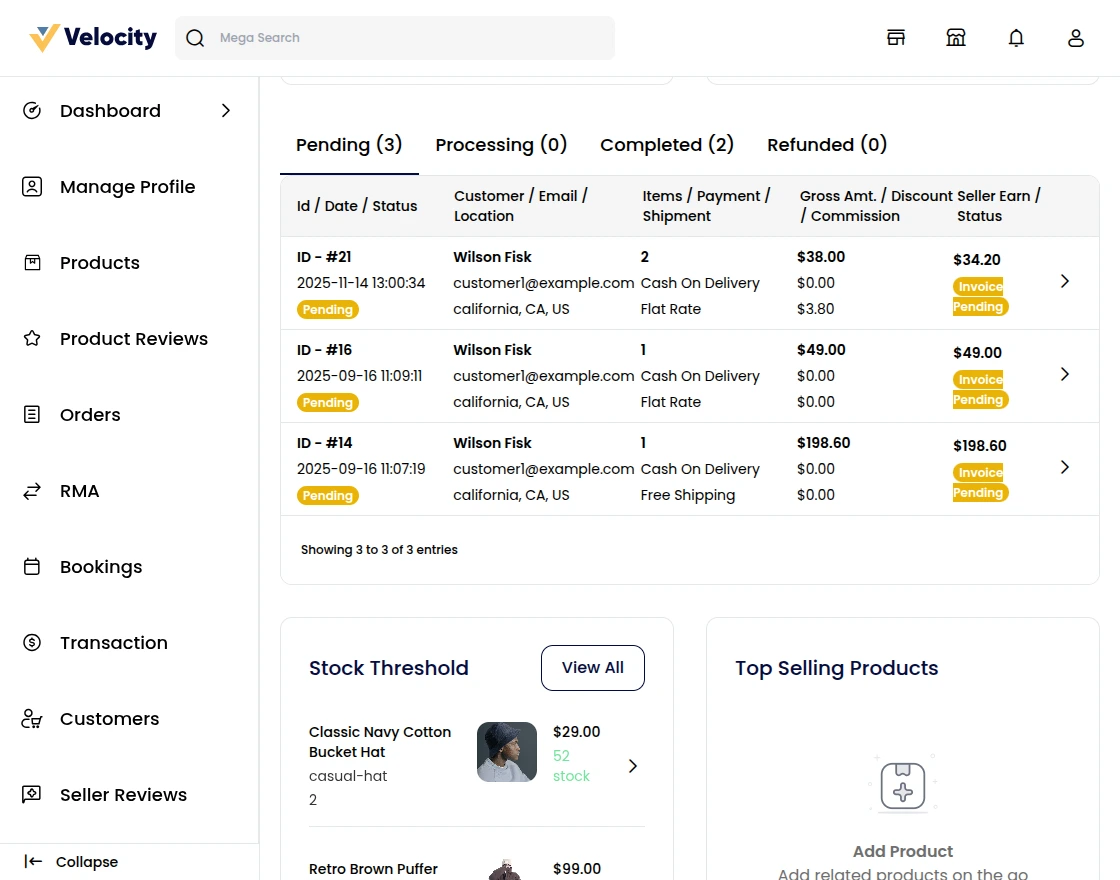The width and height of the screenshot is (1120, 880).
Task: Click the Seller Reviews sidebar icon
Action: pos(32,795)
